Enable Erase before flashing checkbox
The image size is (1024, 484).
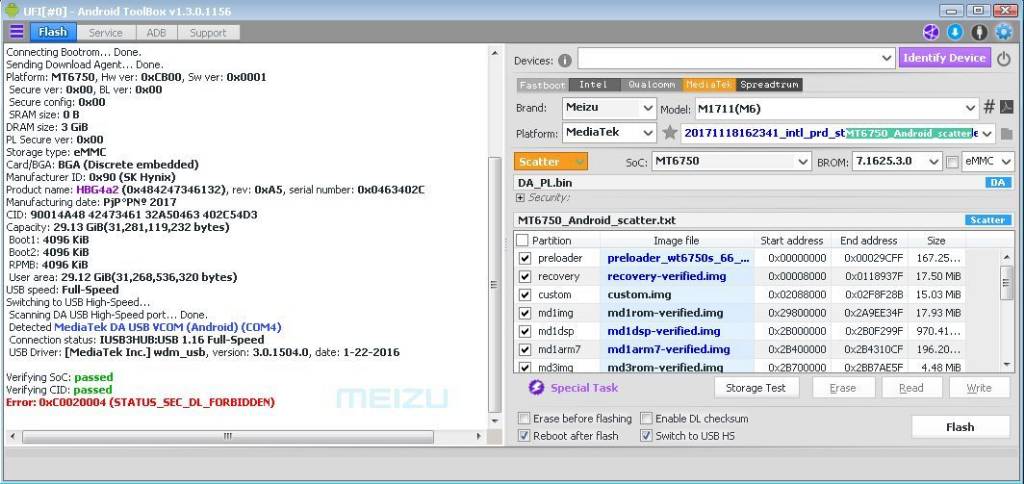point(524,419)
